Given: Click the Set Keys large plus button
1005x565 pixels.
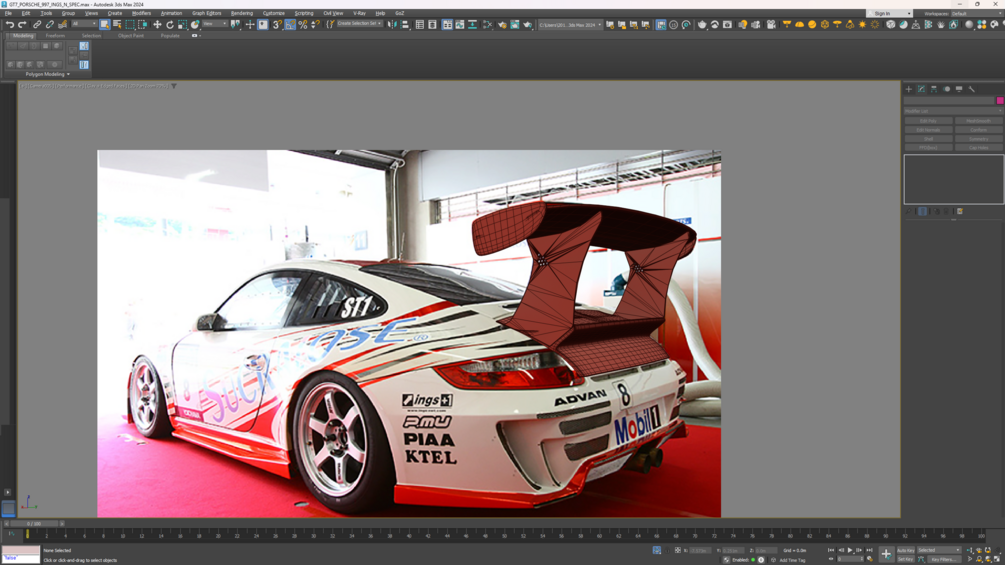Looking at the screenshot, I should click(x=886, y=554).
